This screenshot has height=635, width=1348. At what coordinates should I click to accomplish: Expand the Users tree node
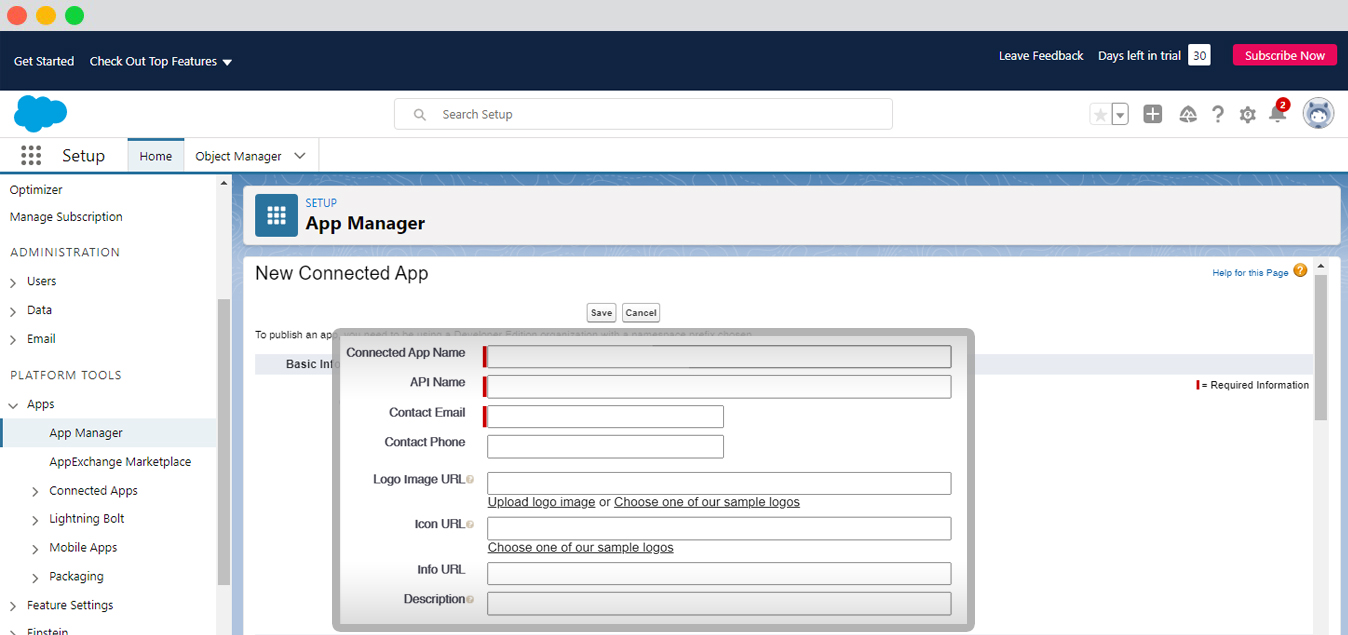point(13,283)
